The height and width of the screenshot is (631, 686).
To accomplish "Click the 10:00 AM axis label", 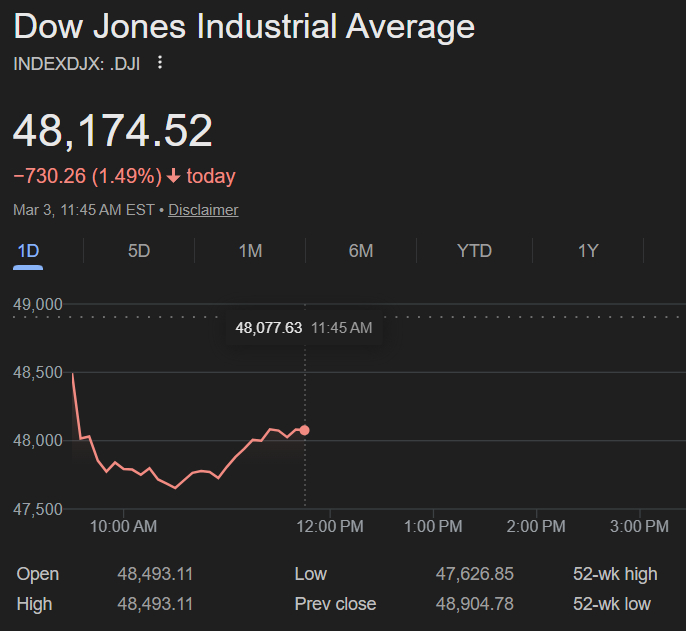I will (123, 526).
